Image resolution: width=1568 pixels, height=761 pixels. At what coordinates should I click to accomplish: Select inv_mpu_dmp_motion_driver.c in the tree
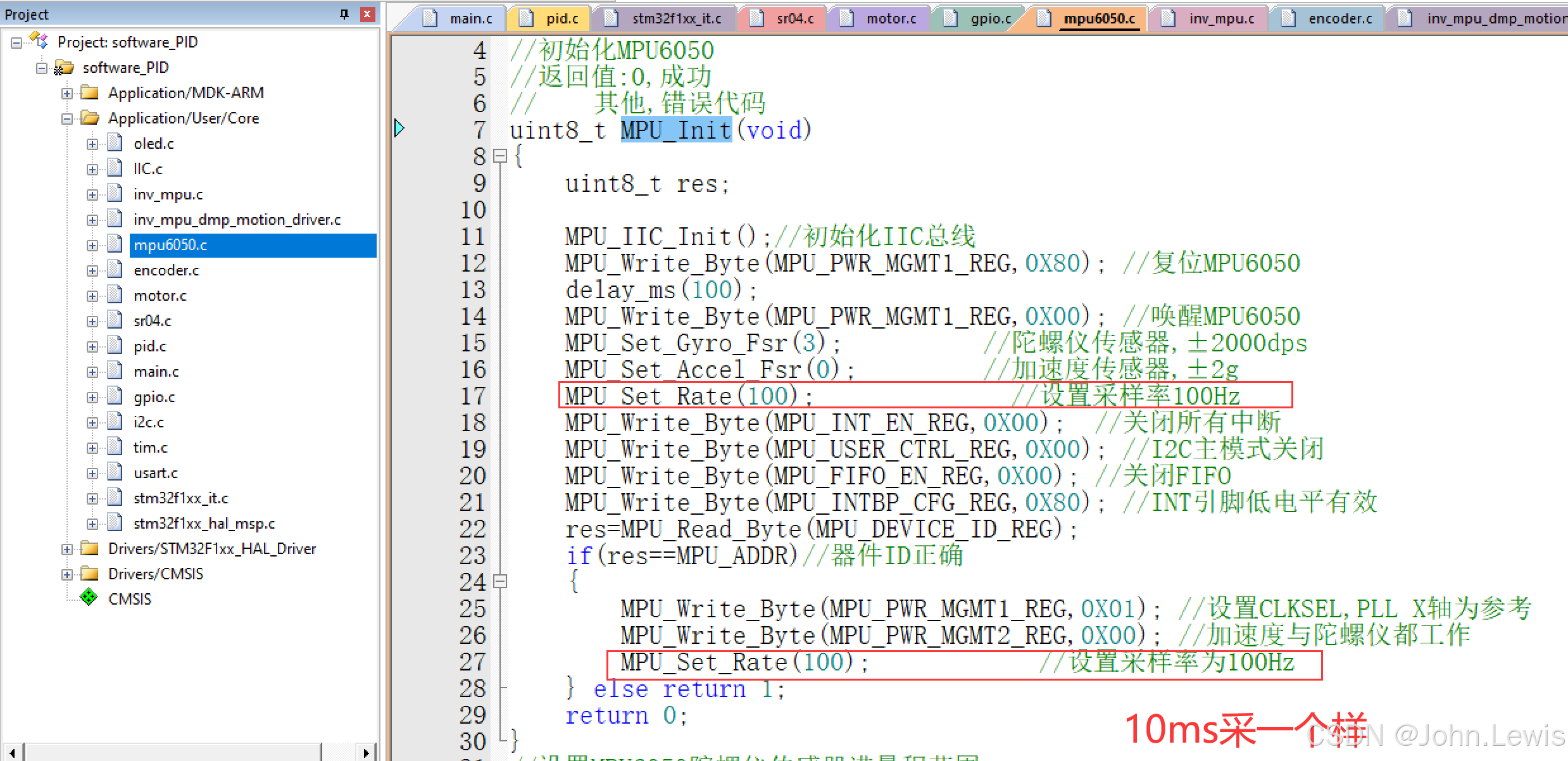[x=237, y=220]
